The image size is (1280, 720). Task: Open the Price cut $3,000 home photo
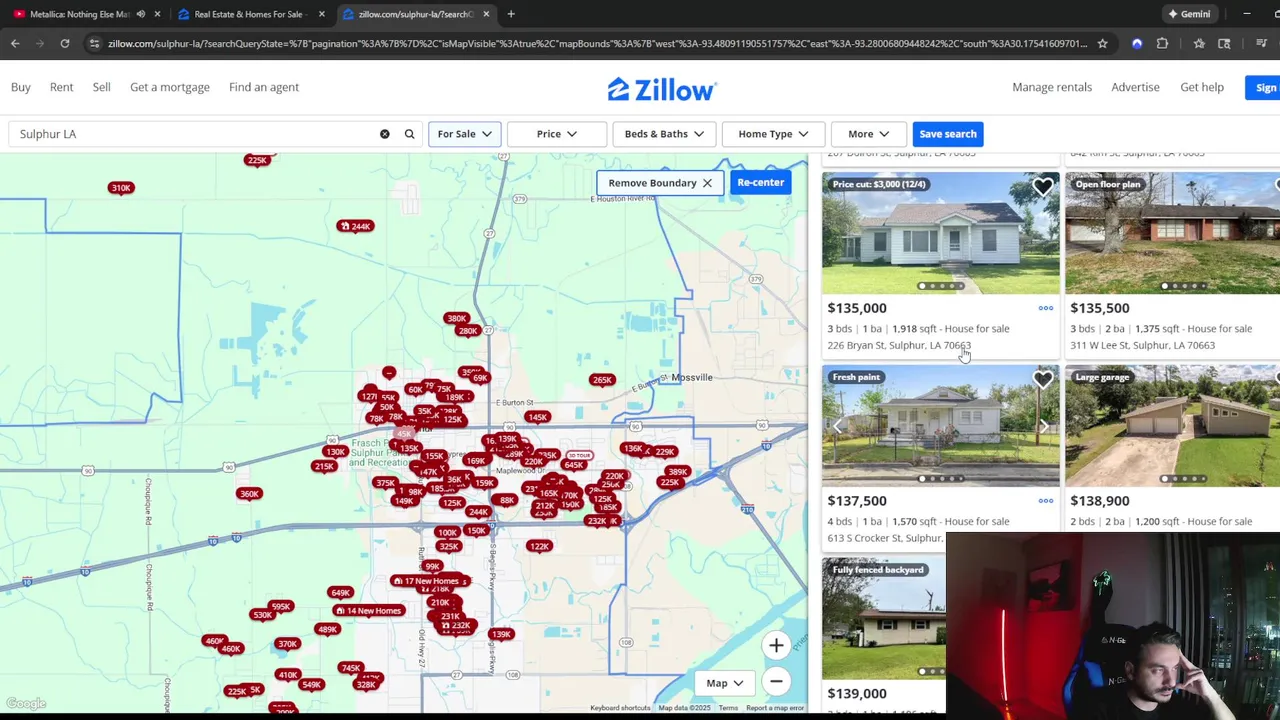(941, 234)
